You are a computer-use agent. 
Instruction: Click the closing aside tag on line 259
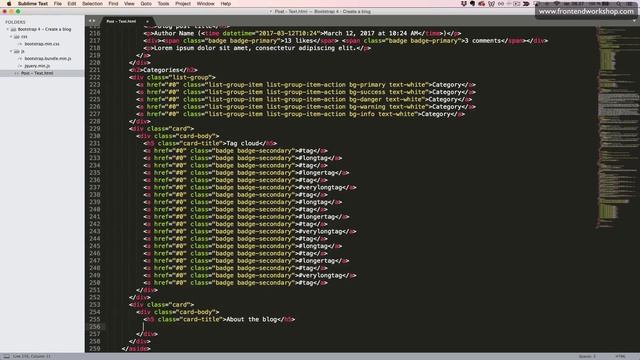(x=136, y=349)
